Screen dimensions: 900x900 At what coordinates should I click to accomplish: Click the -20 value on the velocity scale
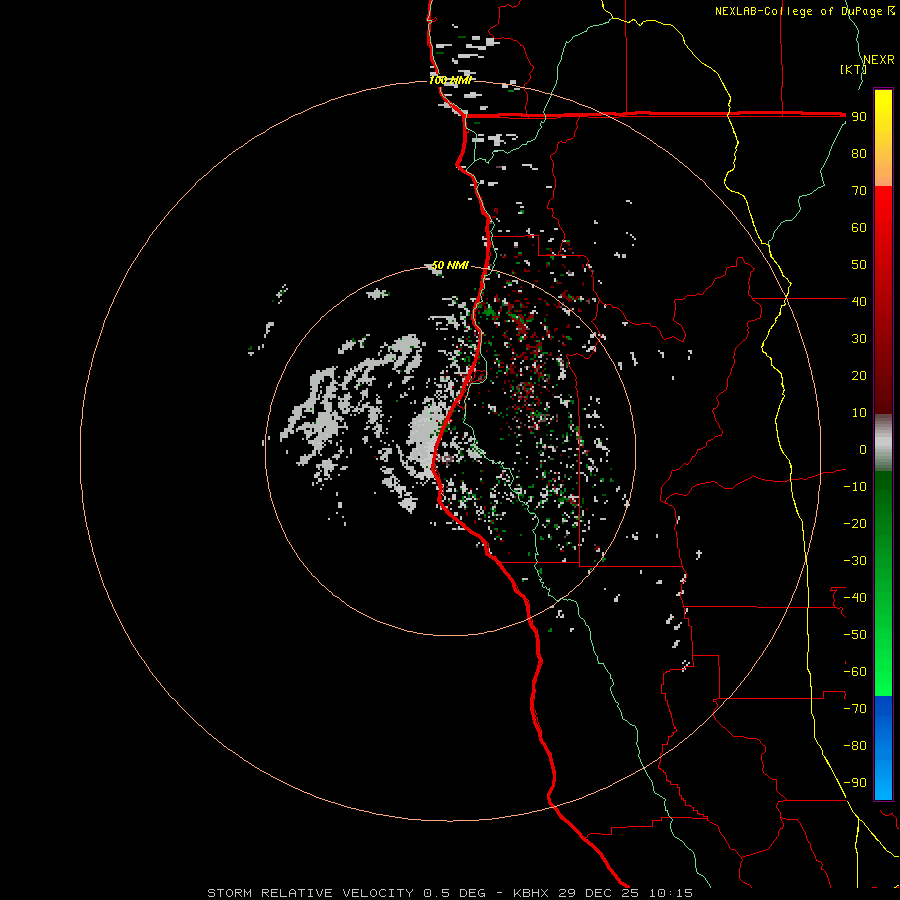point(855,523)
